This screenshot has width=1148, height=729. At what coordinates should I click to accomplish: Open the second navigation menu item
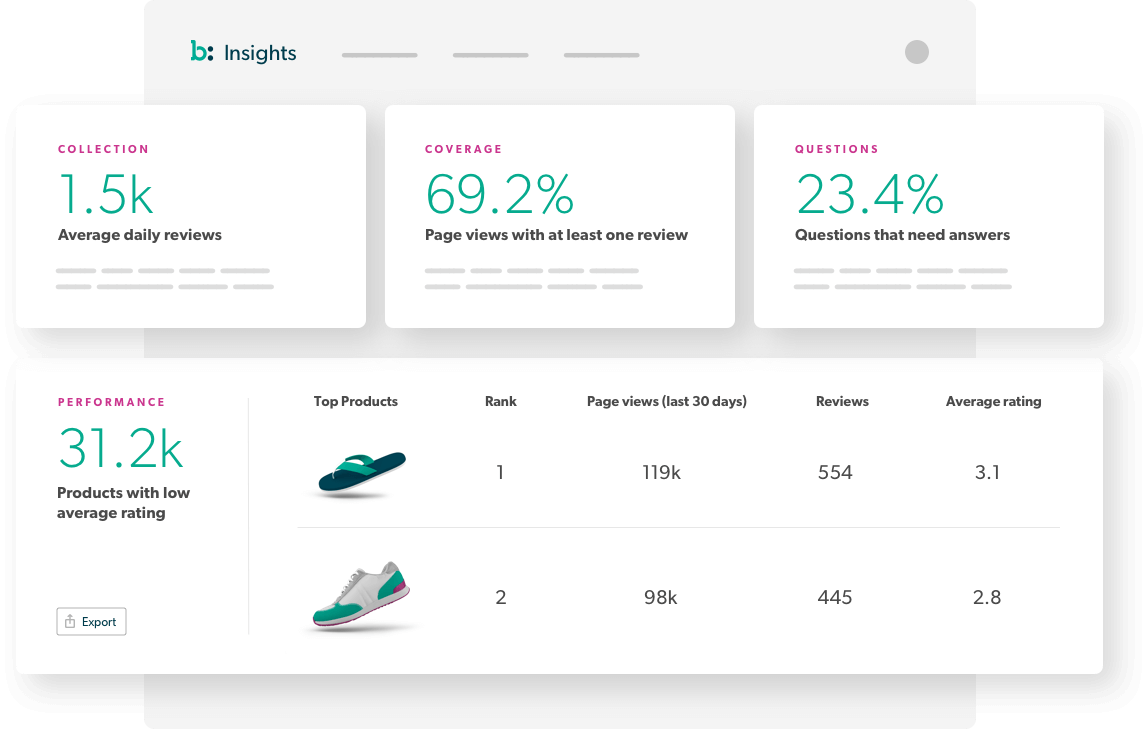[489, 56]
